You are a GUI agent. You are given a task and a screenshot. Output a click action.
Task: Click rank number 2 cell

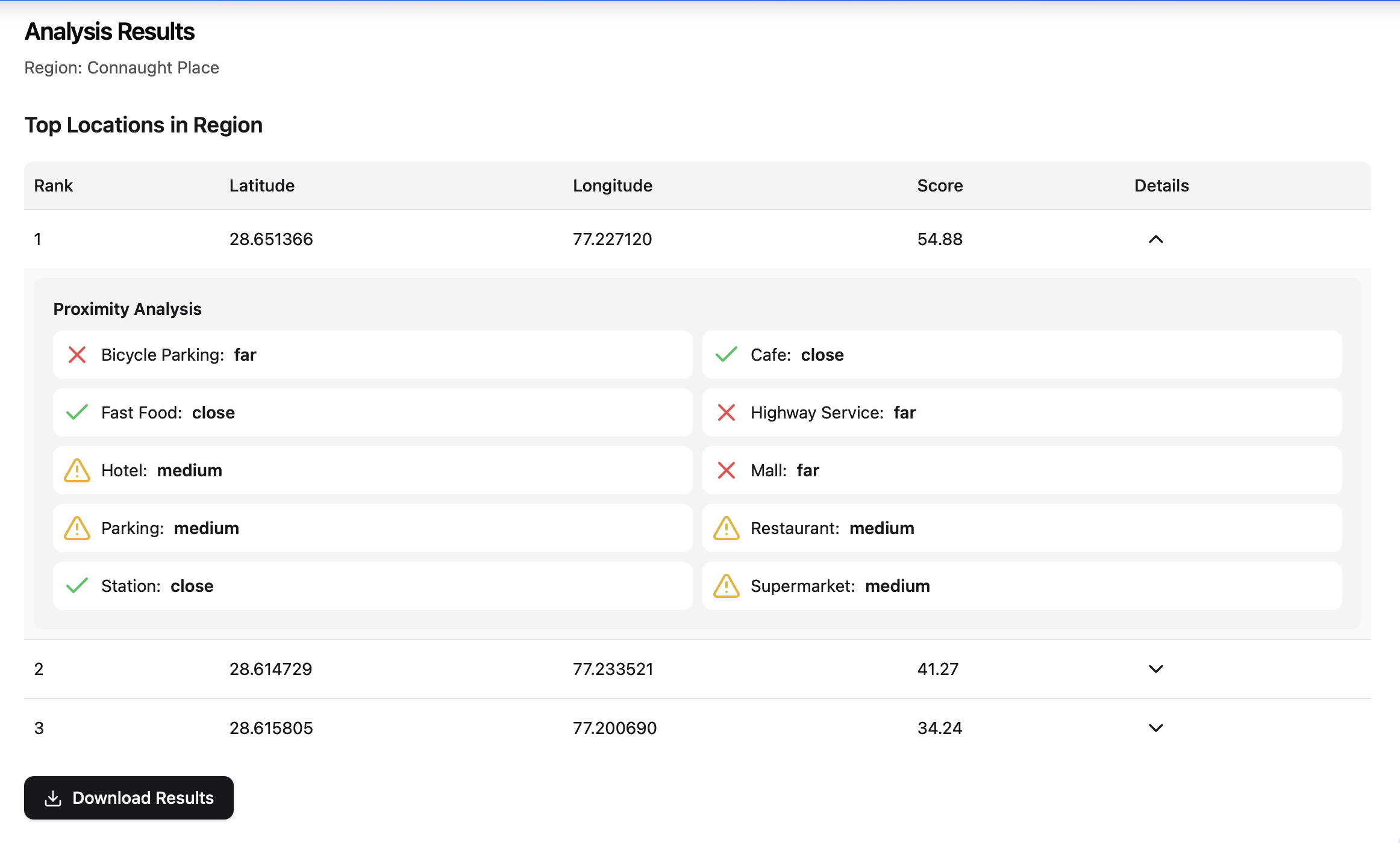coord(39,669)
